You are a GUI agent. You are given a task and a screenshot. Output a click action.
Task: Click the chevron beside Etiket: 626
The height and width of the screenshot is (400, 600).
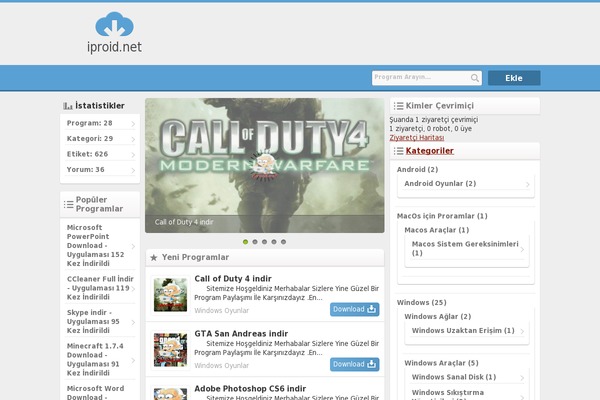pos(133,155)
